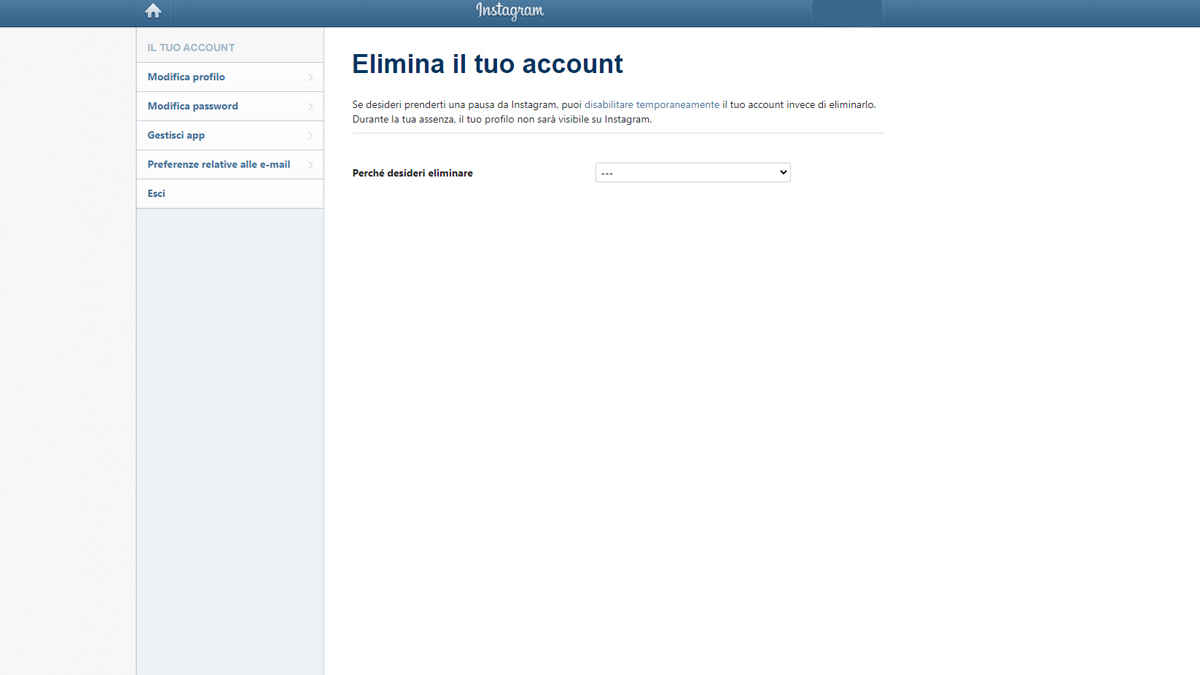Screen dimensions: 1200x675
Task: Open Modifica password page
Action: 230,106
